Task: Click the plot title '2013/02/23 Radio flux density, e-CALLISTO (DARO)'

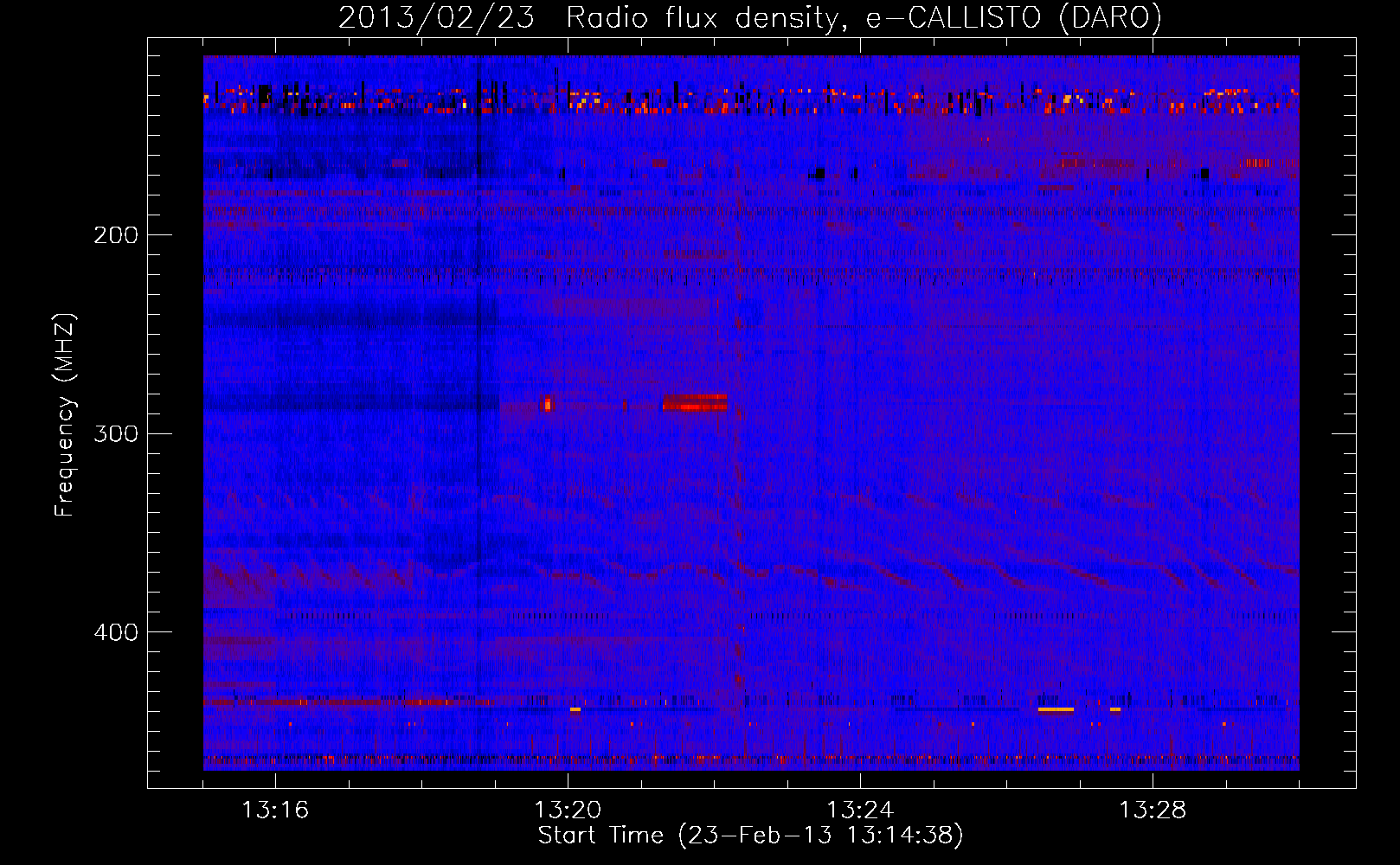Action: (750, 17)
